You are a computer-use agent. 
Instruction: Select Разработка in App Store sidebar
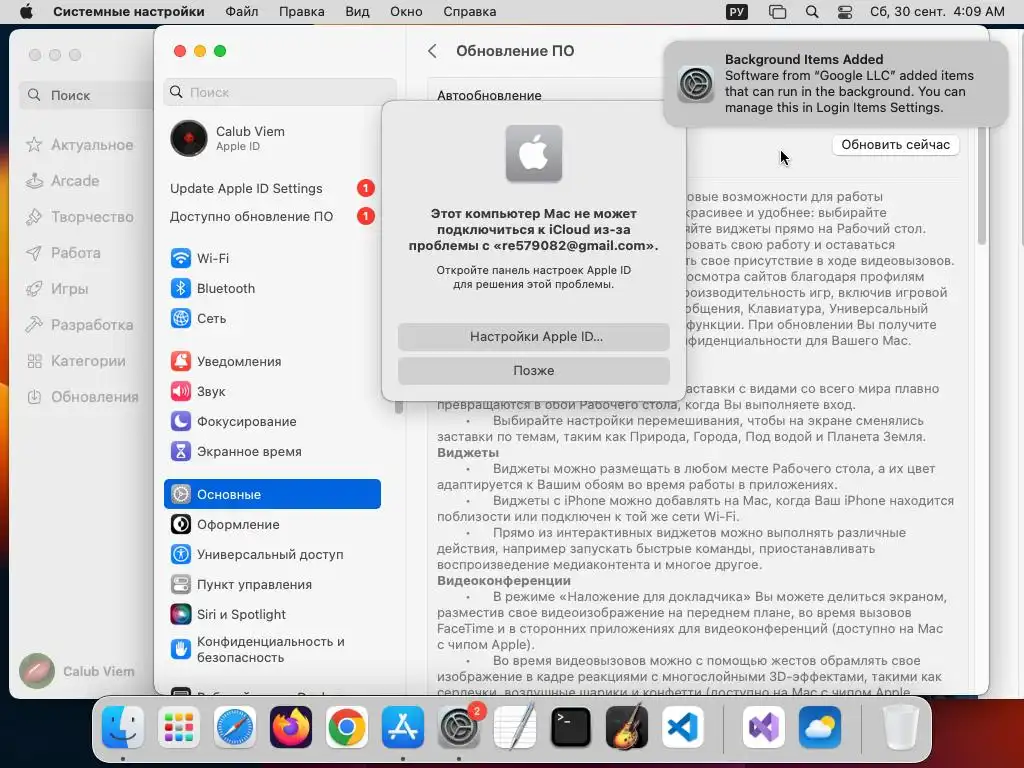pyautogui.click(x=80, y=325)
